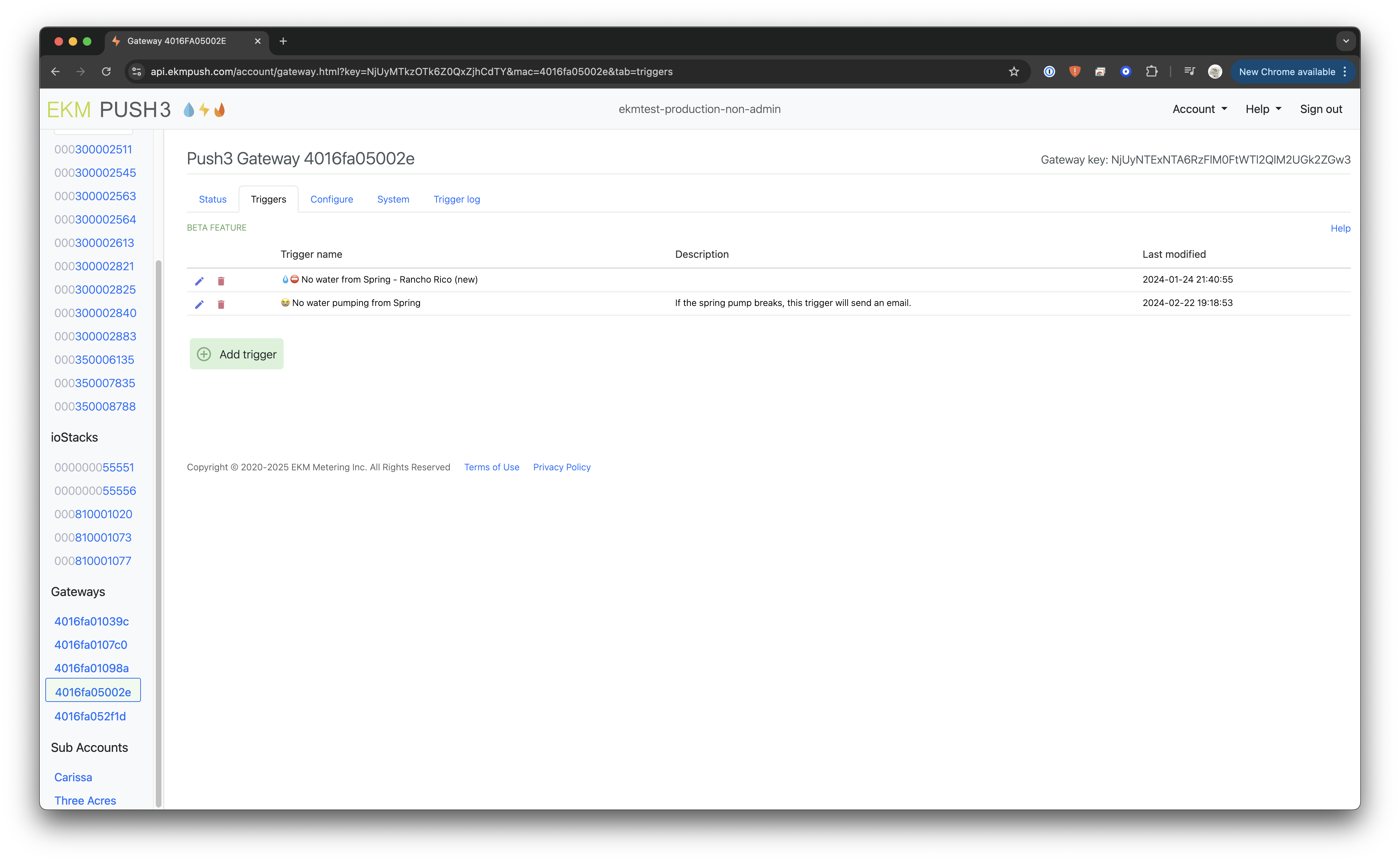
Task: Reload the gateway page
Action: click(x=106, y=72)
